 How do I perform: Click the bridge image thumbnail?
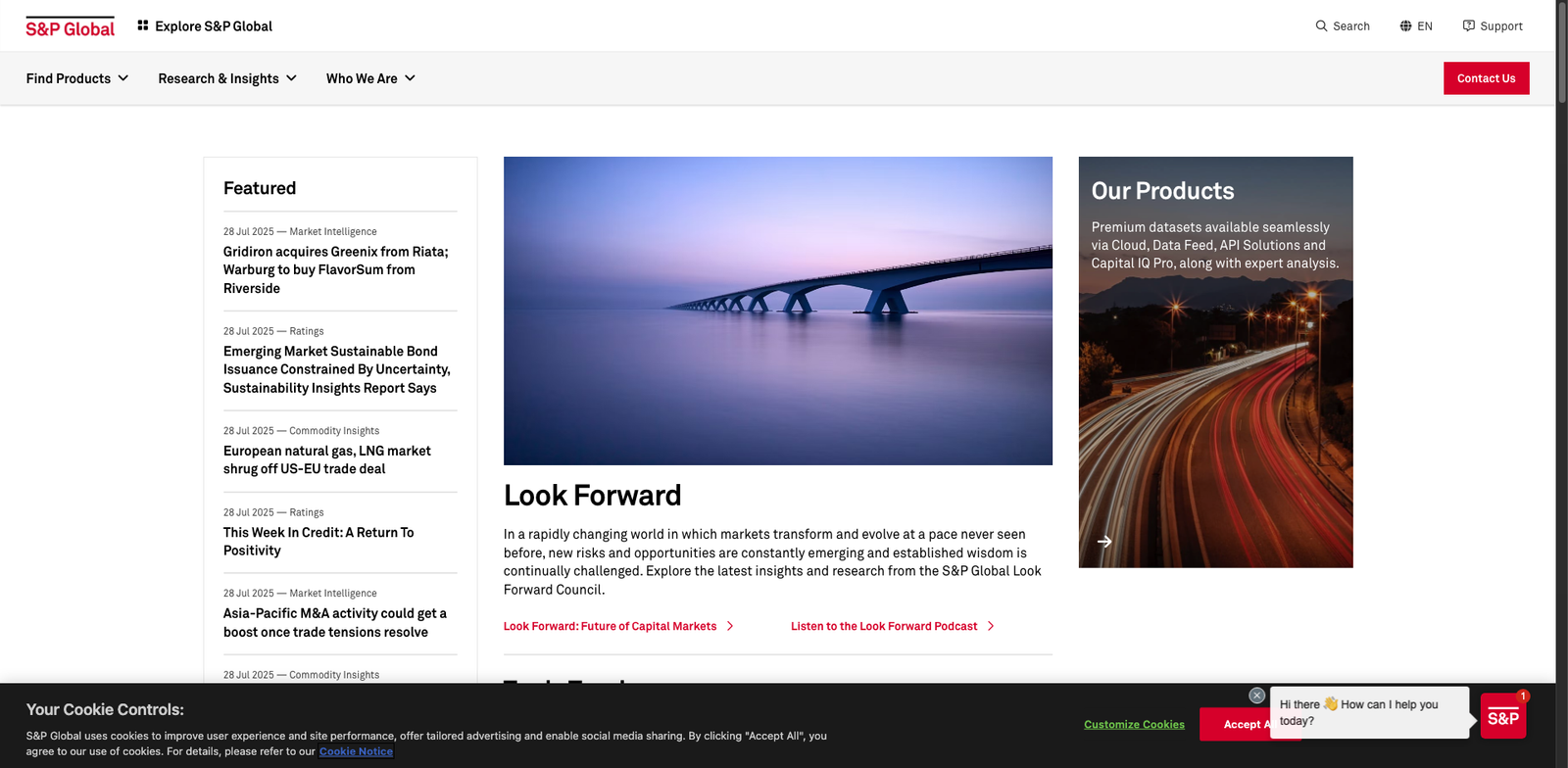(x=777, y=311)
